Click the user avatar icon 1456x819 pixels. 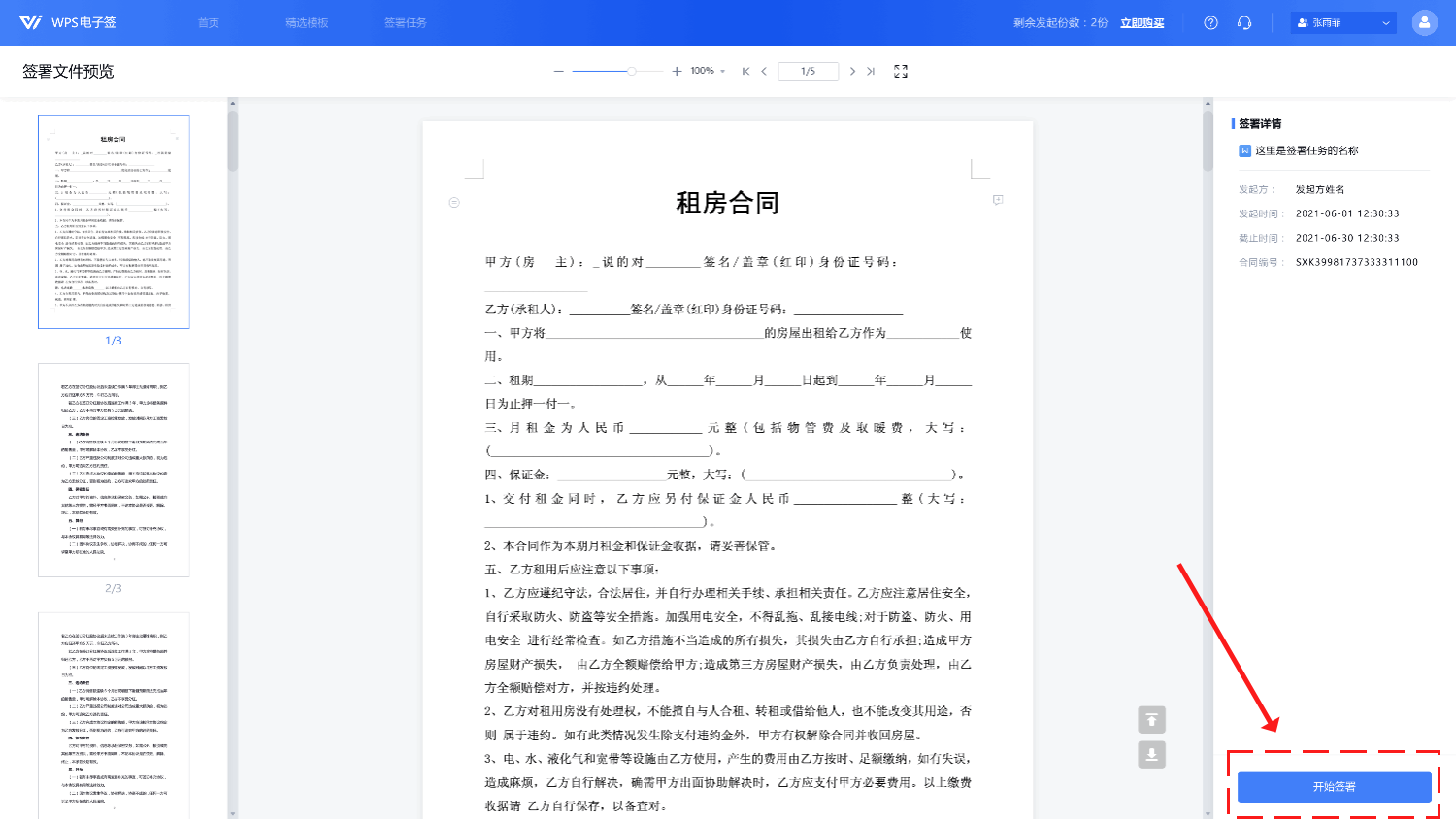point(1424,22)
